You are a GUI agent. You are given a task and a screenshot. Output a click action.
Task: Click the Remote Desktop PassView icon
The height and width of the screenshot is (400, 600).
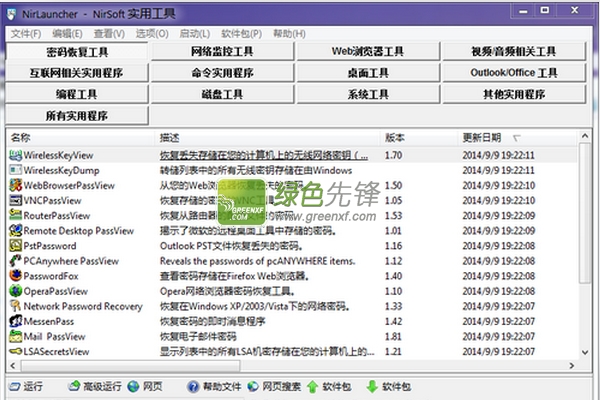15,230
